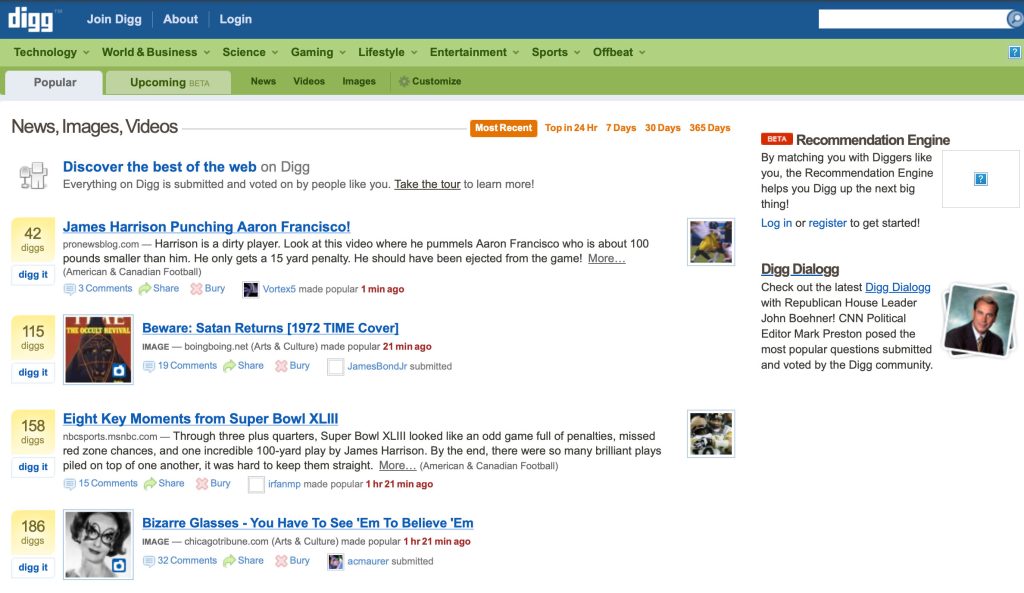Switch to the Upcoming beta tab

point(168,83)
